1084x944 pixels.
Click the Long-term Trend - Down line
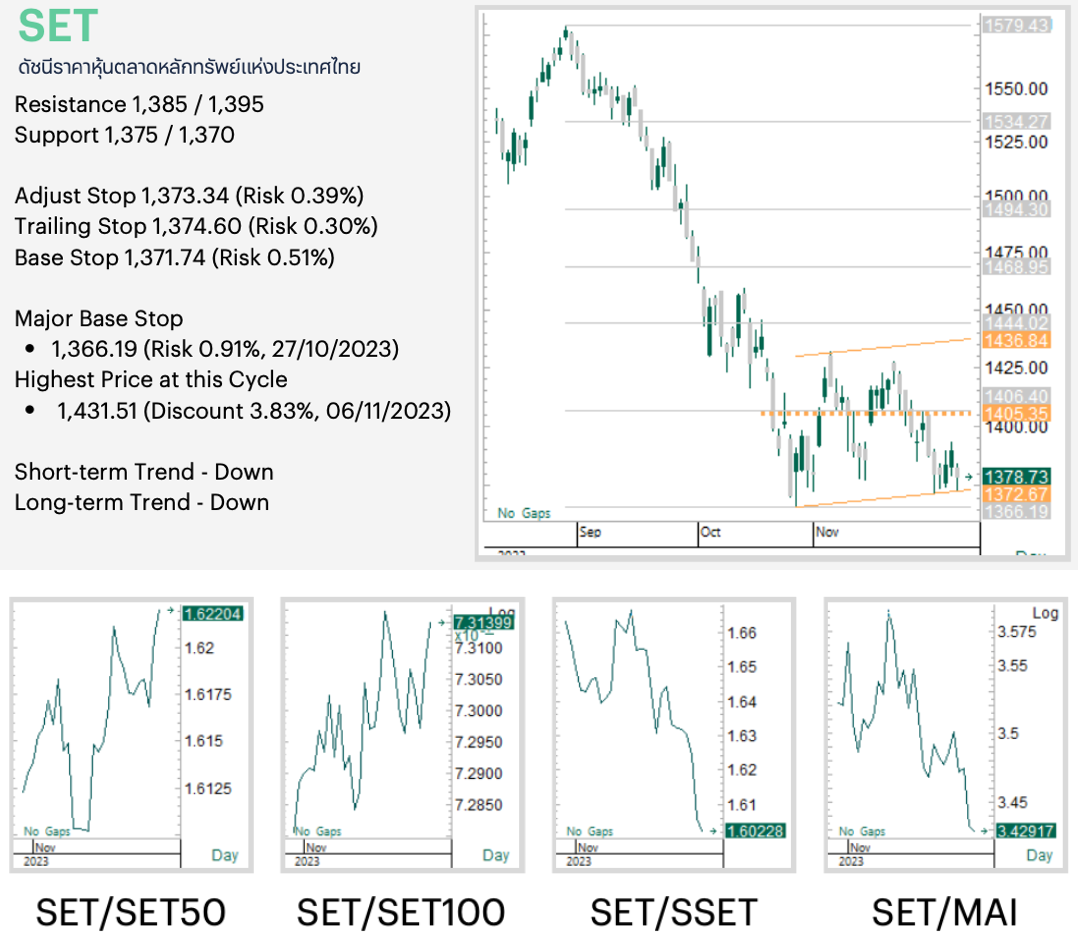pyautogui.click(x=142, y=502)
